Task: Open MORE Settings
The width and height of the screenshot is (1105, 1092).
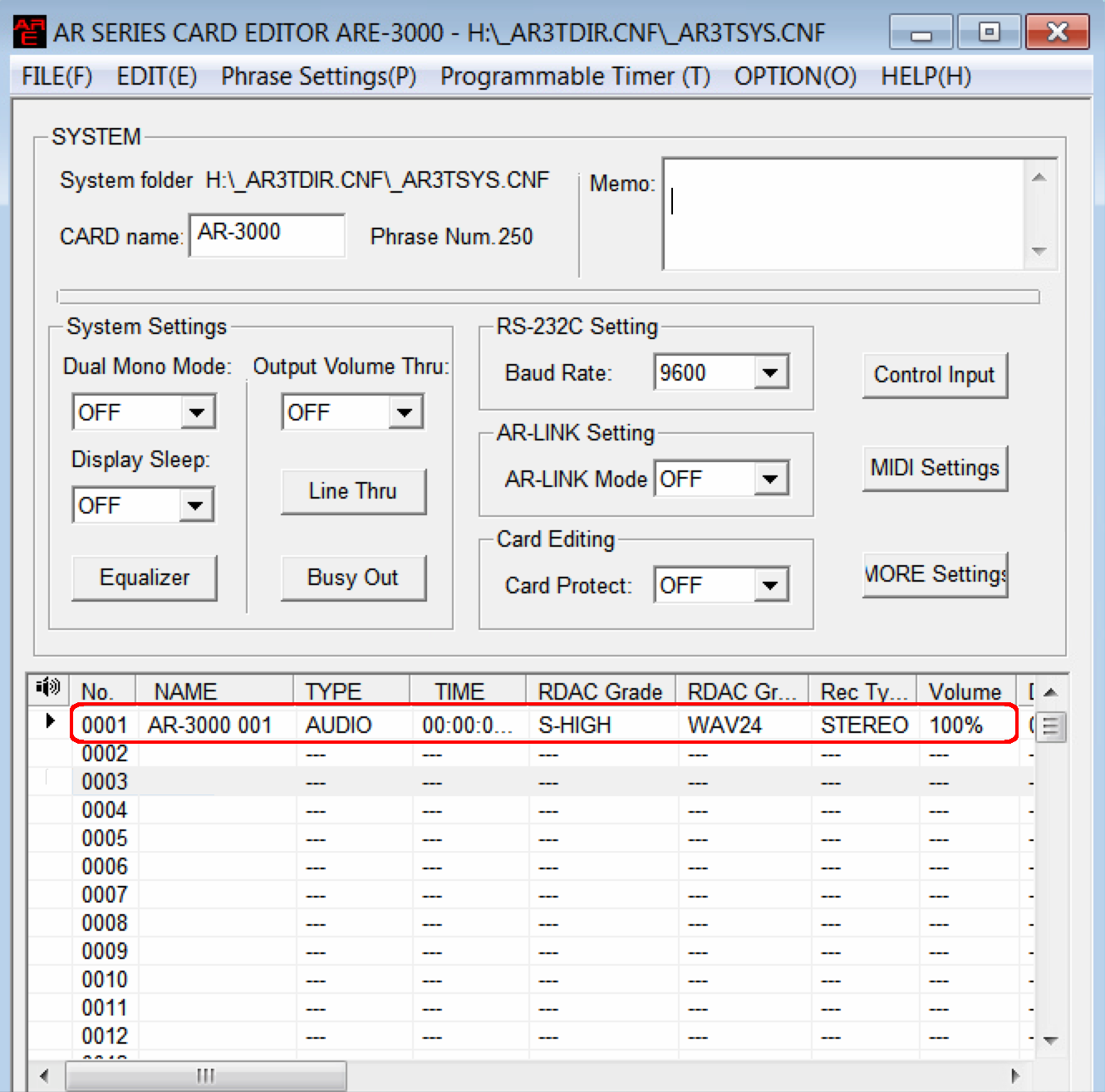Action: tap(935, 574)
